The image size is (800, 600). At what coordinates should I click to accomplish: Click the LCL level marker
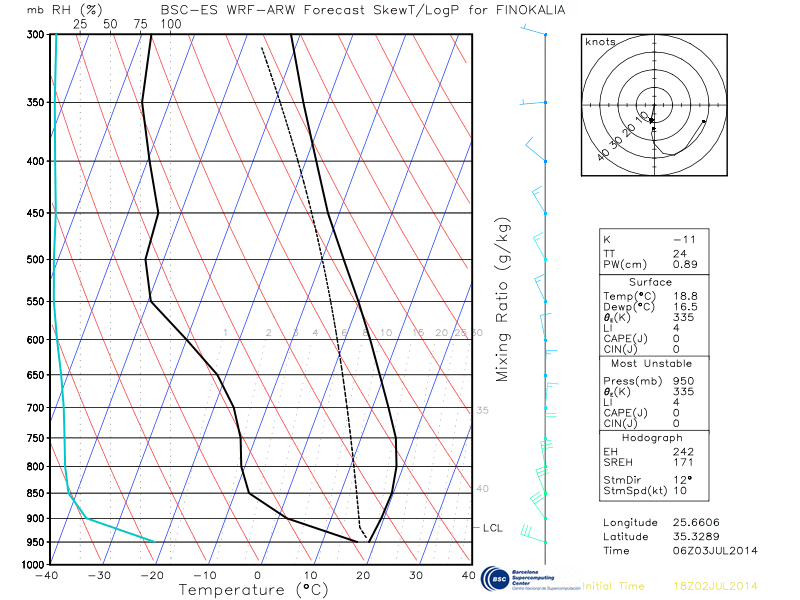coord(491,527)
